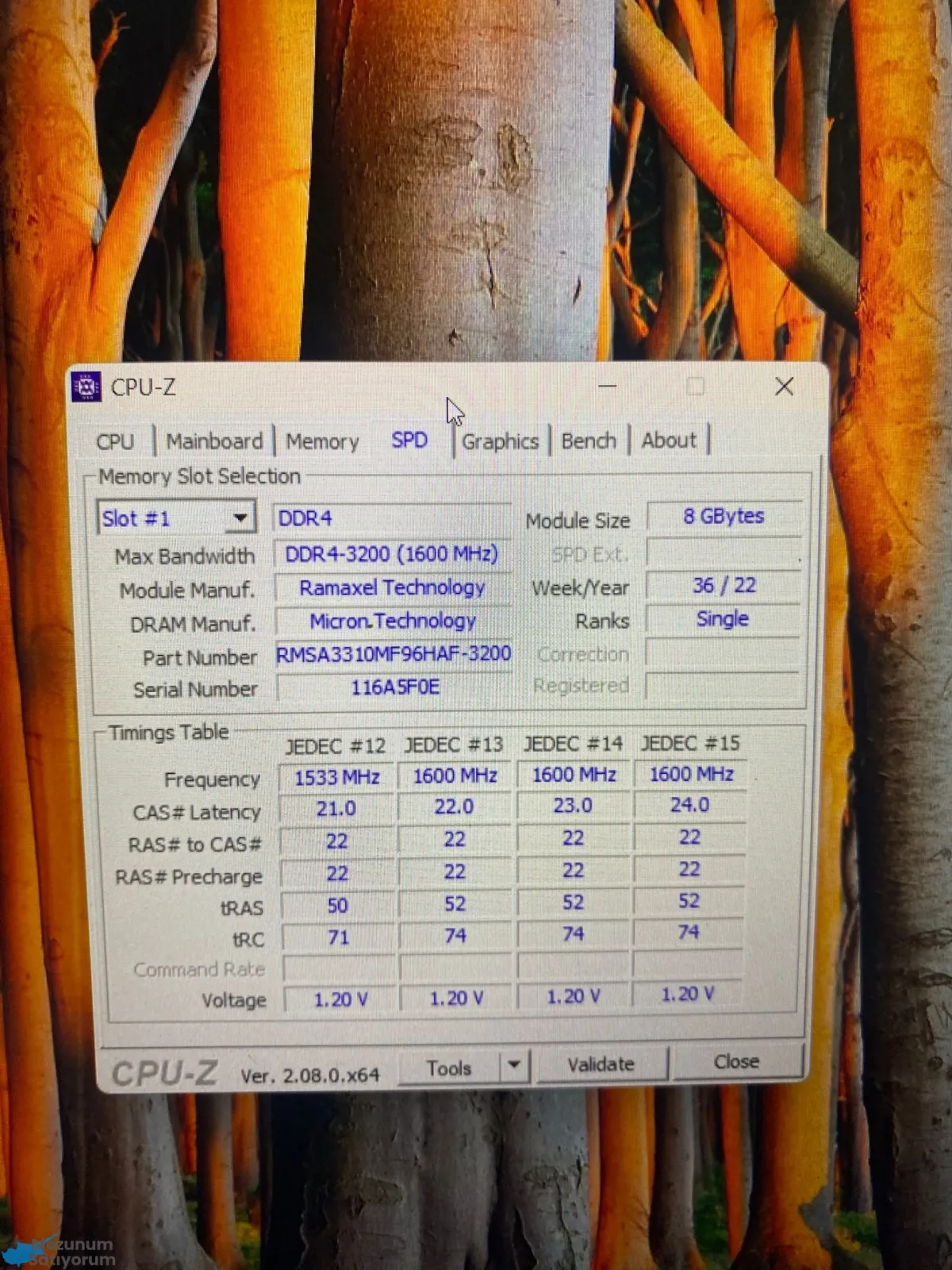Minimize the CPU-Z window
This screenshot has height=1270, width=952.
coord(608,387)
